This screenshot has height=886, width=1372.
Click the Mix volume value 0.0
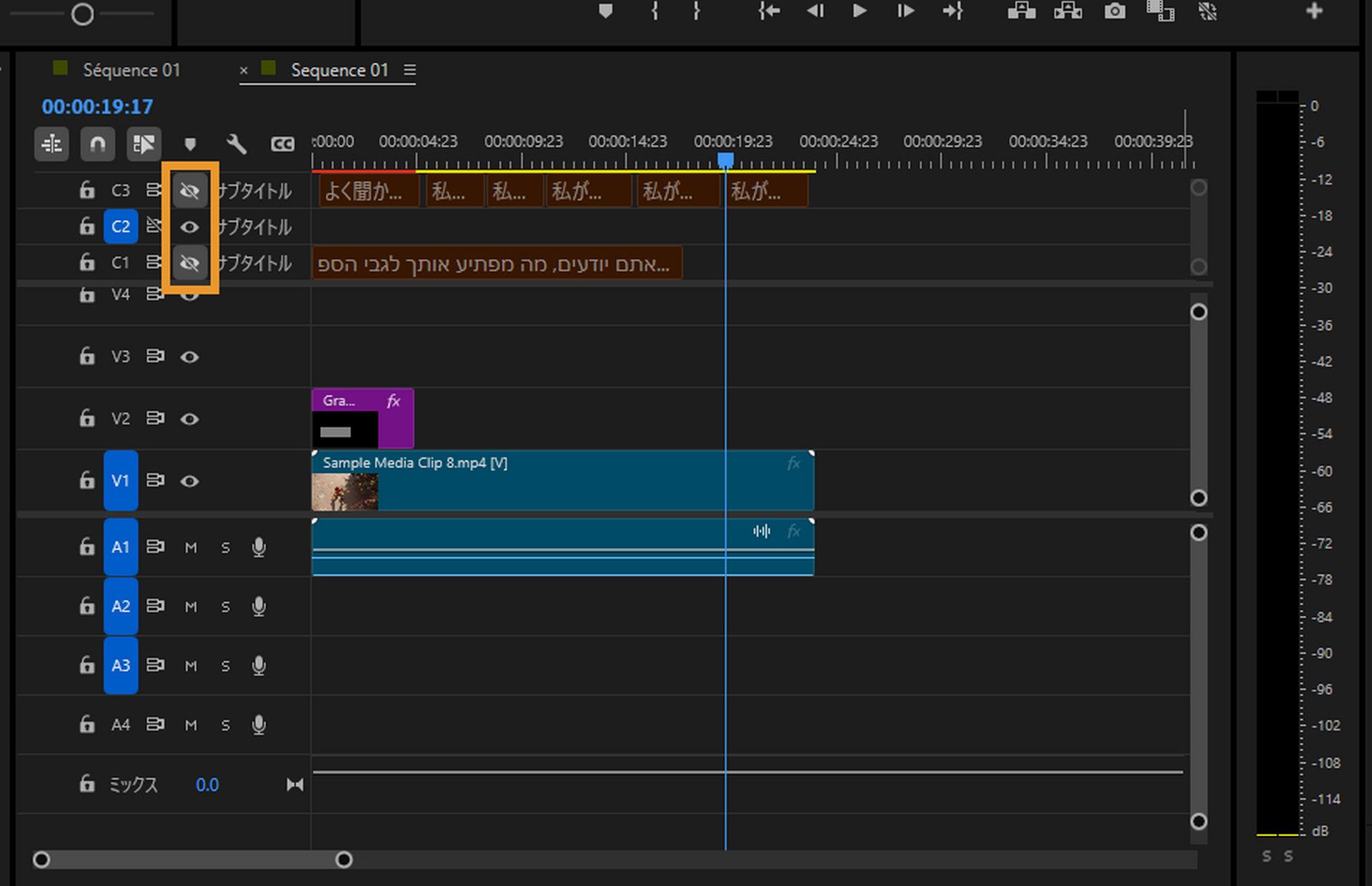tap(207, 785)
